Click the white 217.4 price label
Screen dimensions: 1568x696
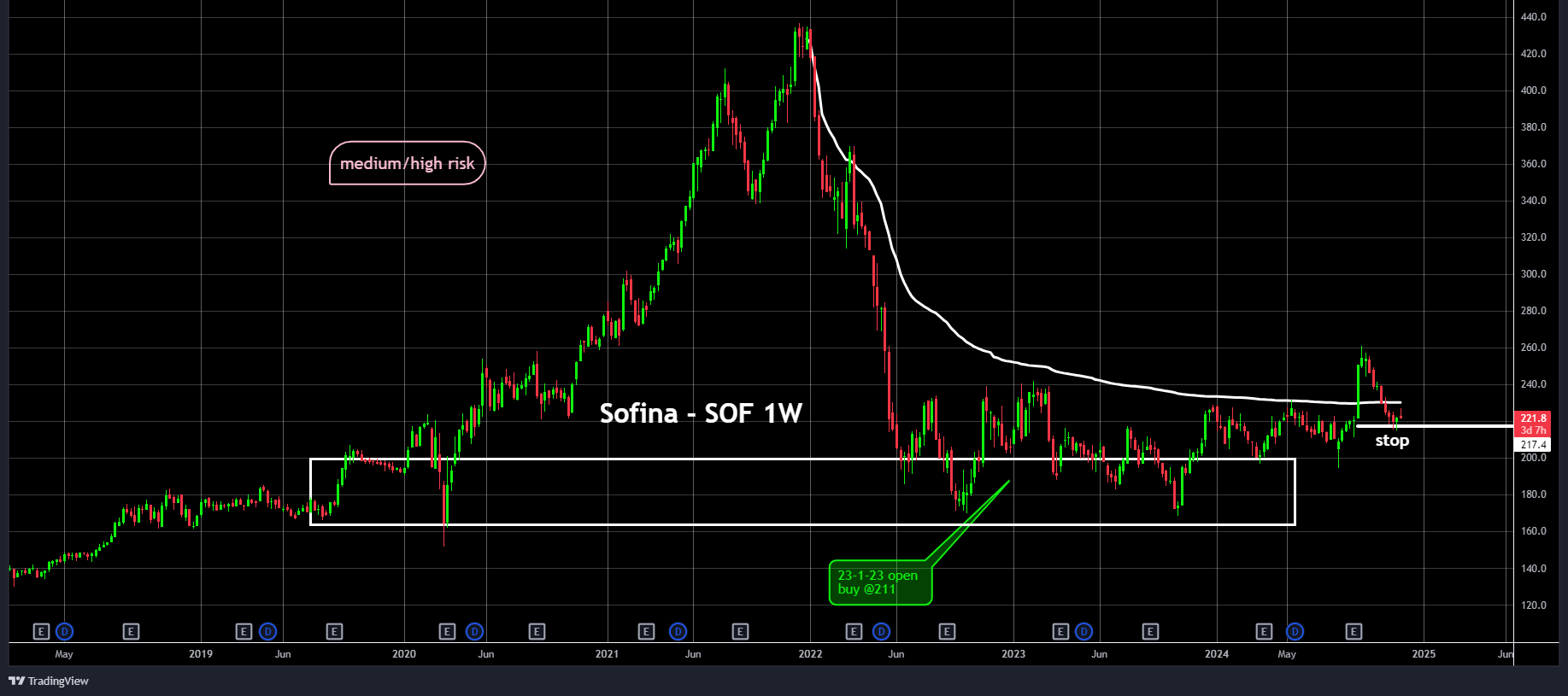pos(1533,445)
